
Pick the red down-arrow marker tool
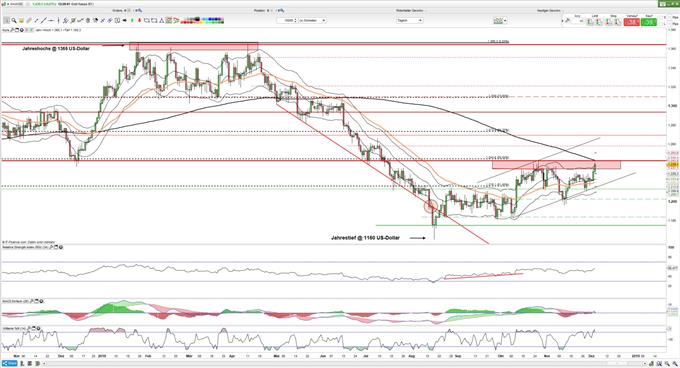139,20
